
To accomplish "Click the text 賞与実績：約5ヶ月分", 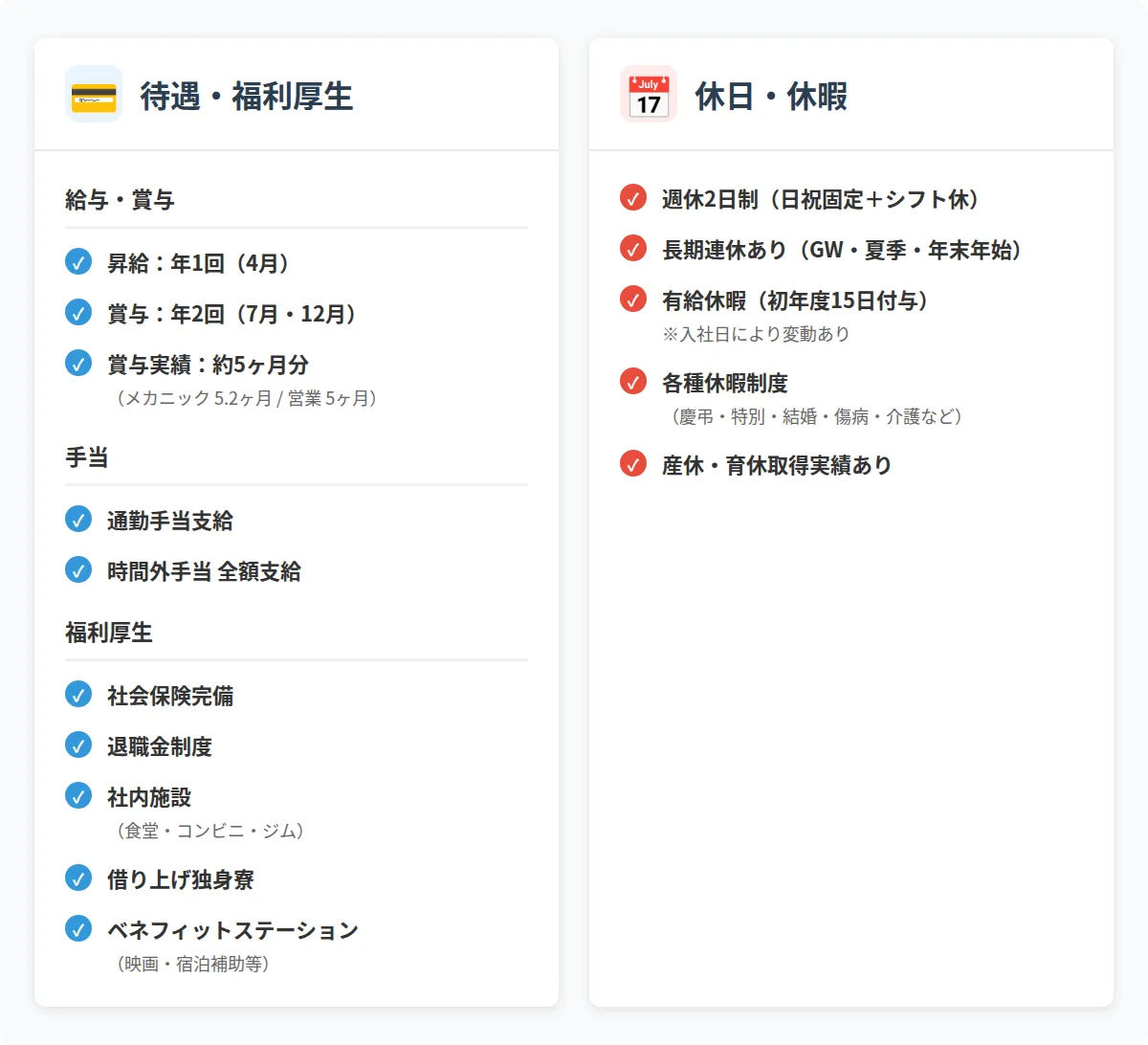I will 209,365.
